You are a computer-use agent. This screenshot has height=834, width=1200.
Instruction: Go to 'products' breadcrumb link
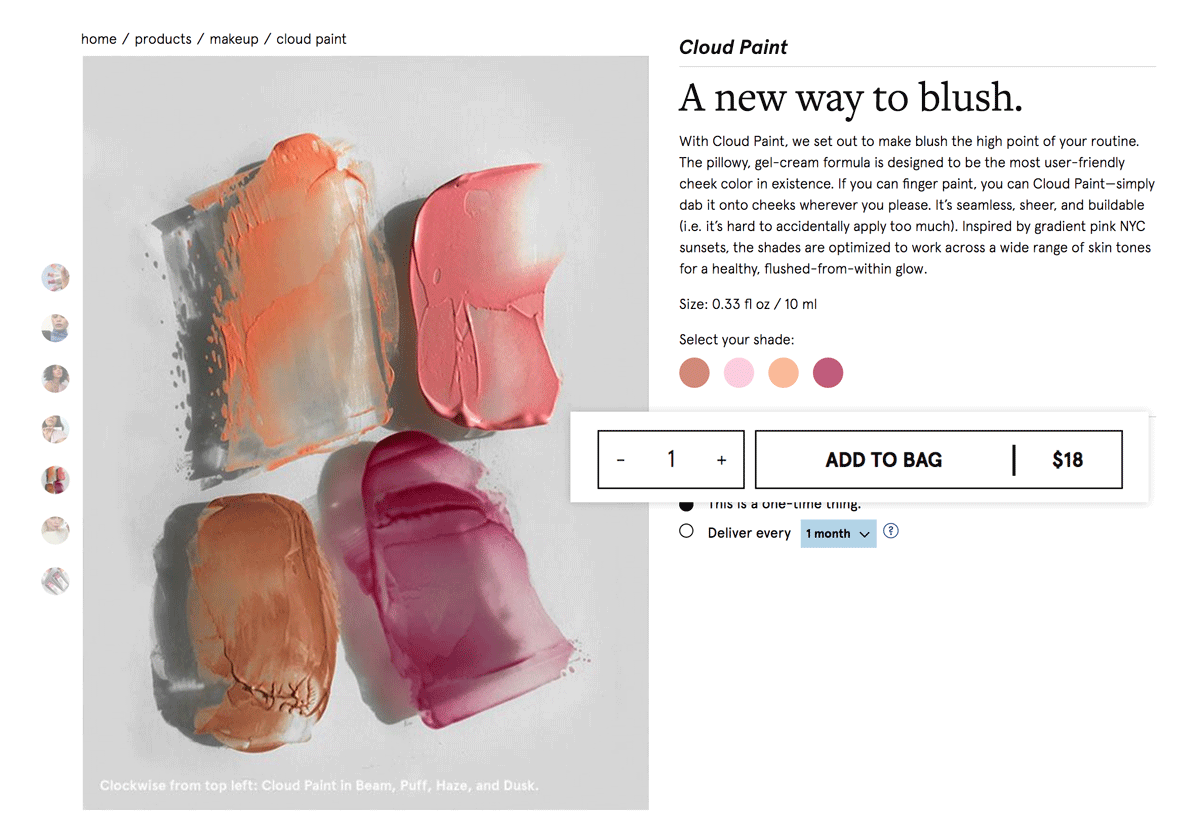pyautogui.click(x=163, y=39)
